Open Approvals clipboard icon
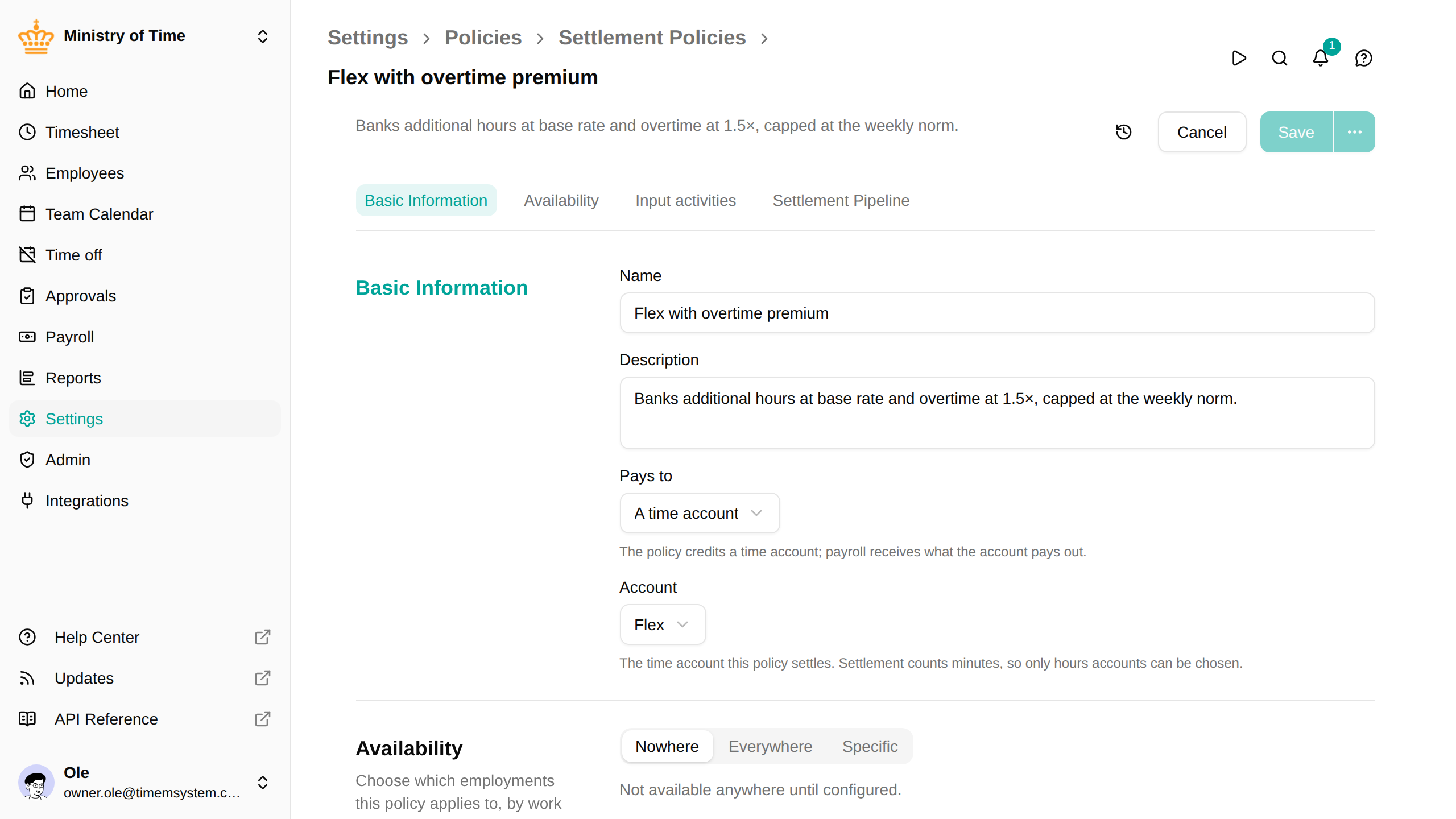Image resolution: width=1456 pixels, height=819 pixels. tap(27, 296)
